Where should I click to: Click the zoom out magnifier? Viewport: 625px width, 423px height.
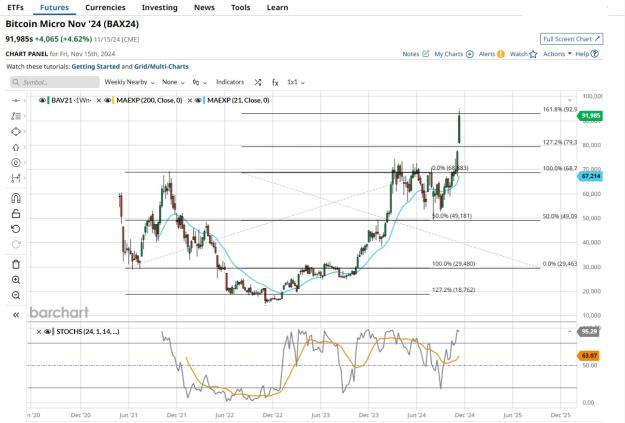[x=16, y=295]
